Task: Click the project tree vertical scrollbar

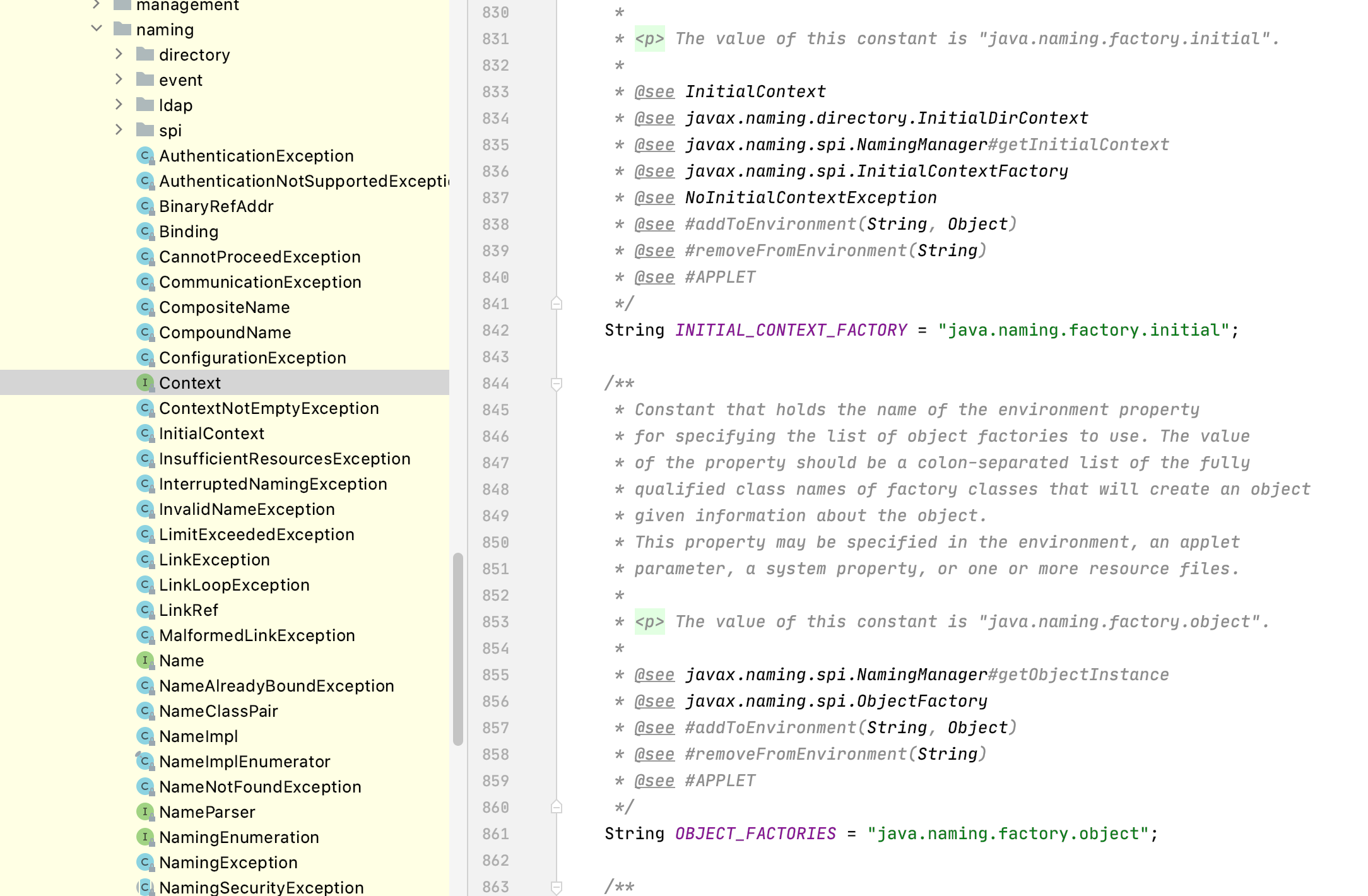Action: 458,649
